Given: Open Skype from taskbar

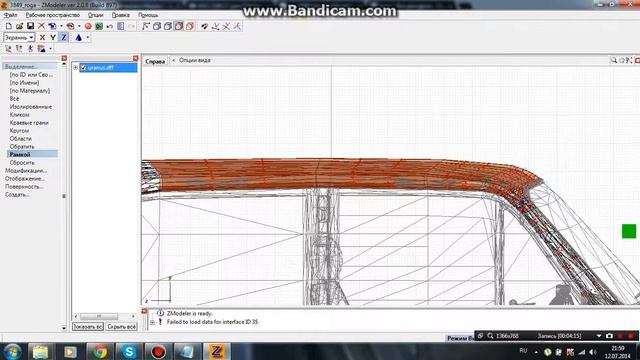Looking at the screenshot, I should click(x=129, y=352).
